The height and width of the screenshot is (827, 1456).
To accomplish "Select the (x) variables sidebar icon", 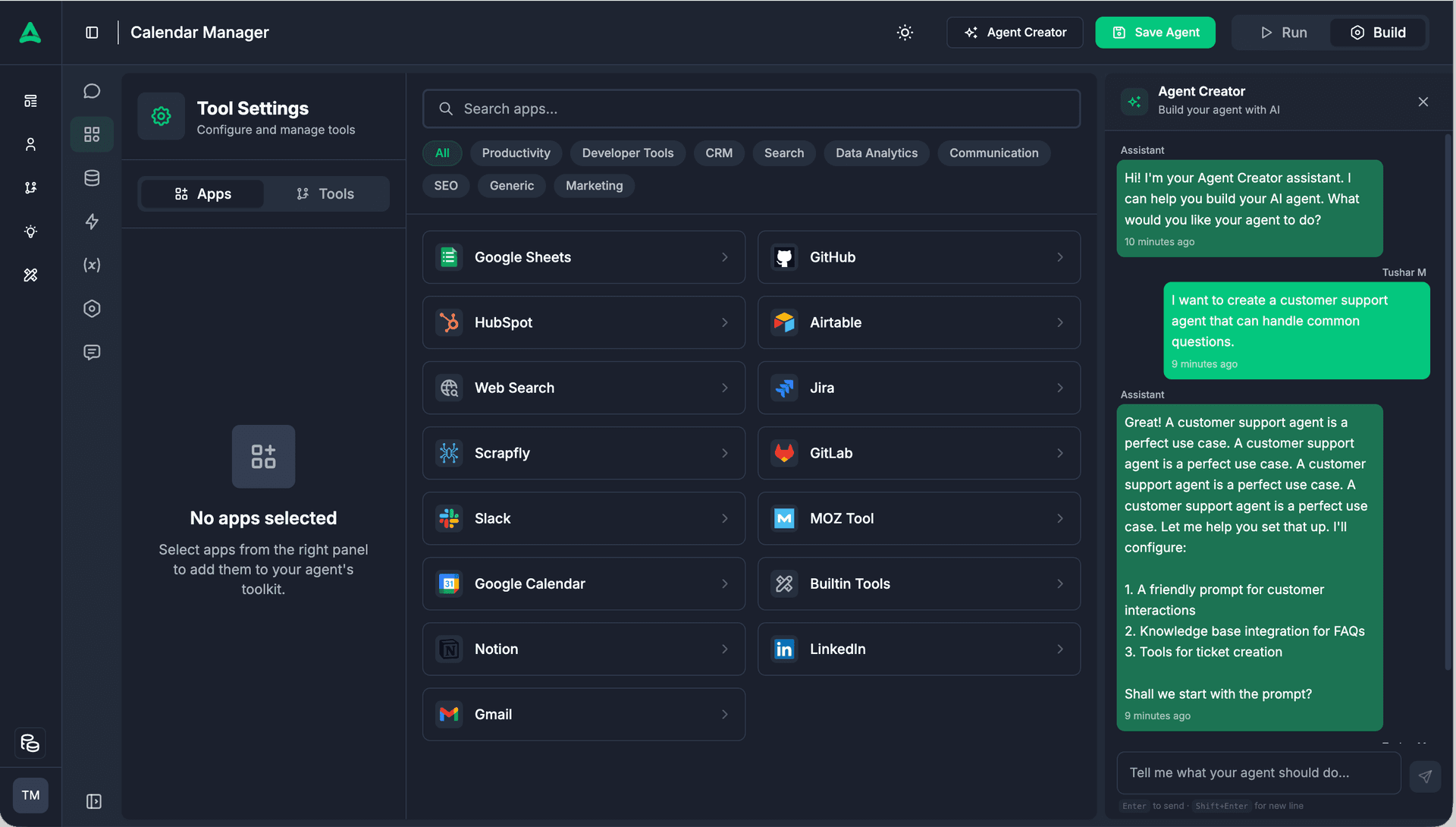I will (x=92, y=265).
